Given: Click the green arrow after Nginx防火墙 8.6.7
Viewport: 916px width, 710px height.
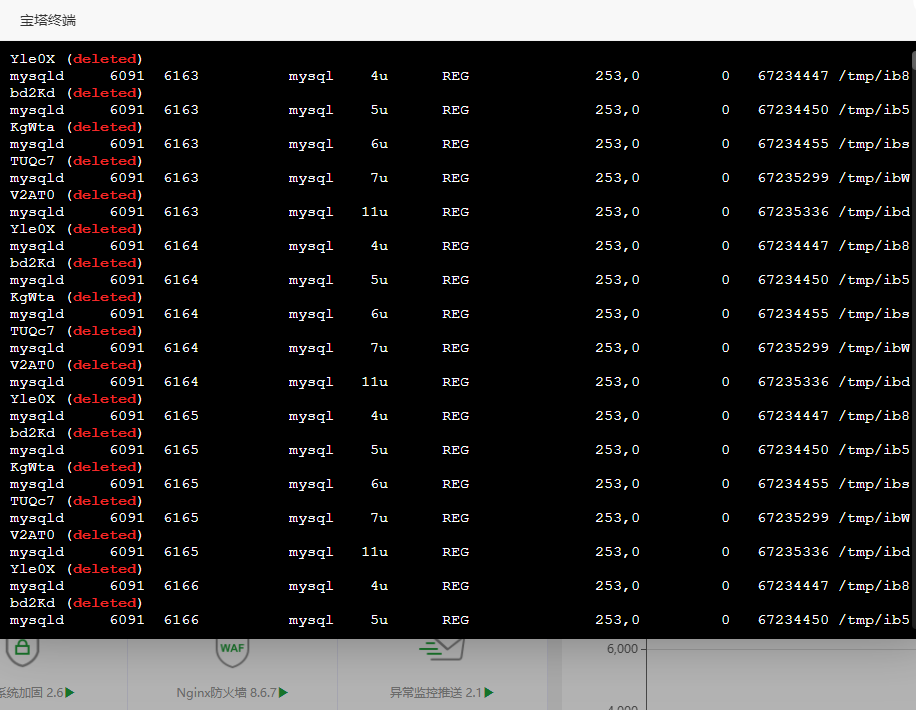Looking at the screenshot, I should [283, 692].
